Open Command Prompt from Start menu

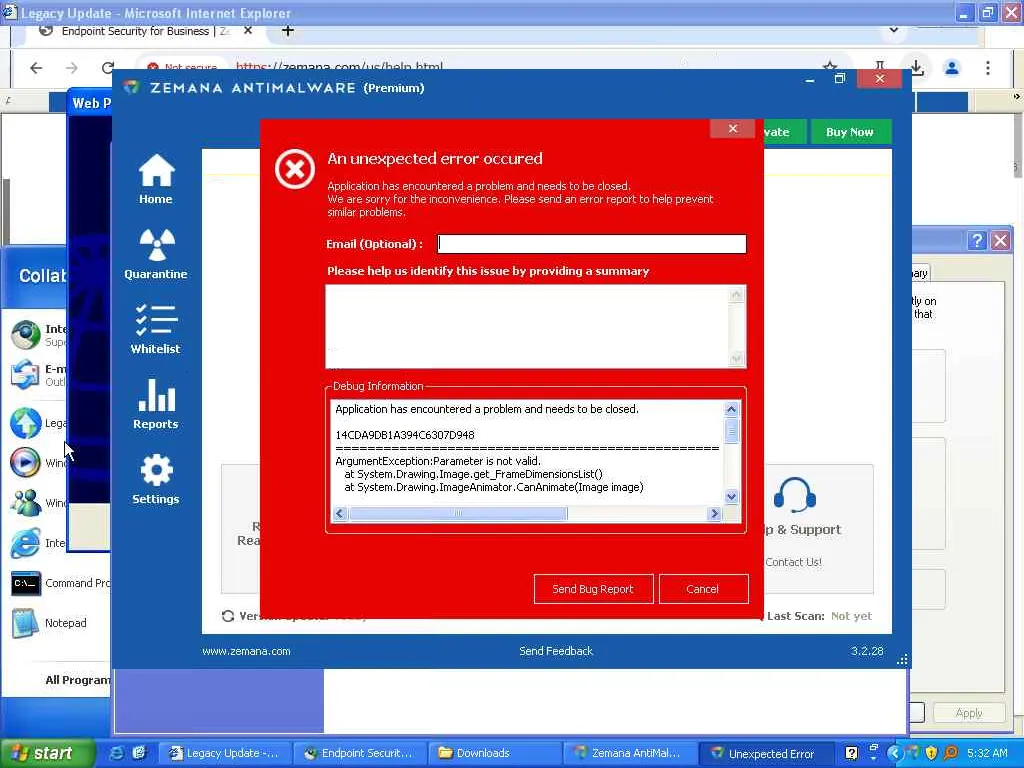click(x=59, y=583)
